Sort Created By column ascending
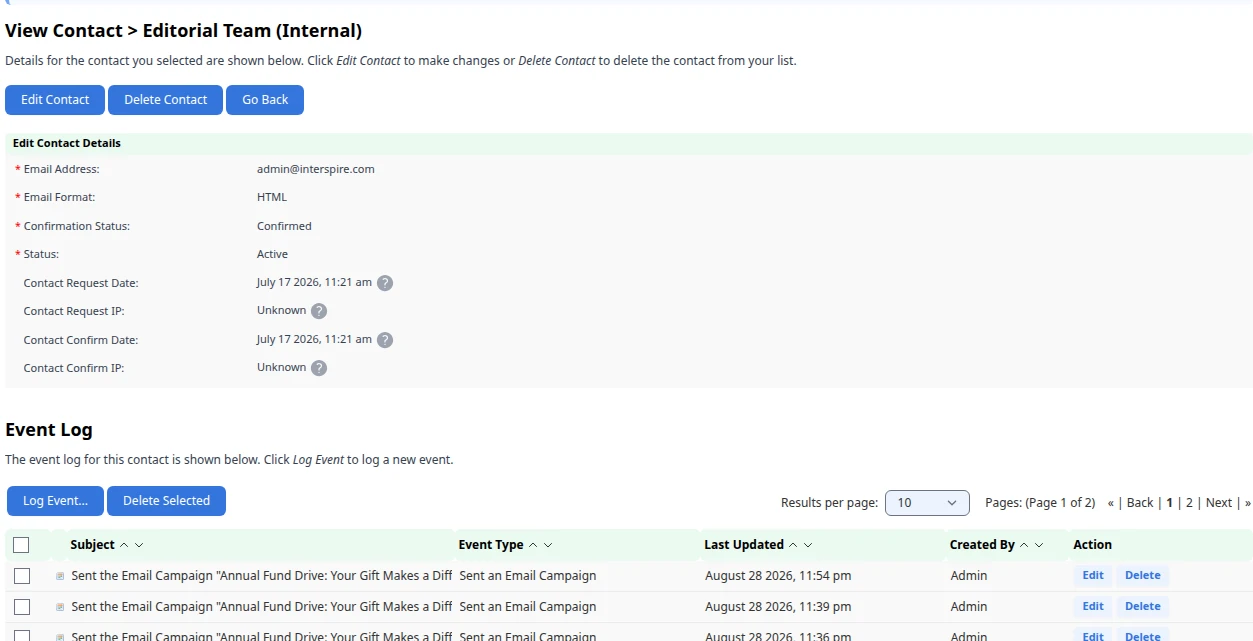The width and height of the screenshot is (1253, 641). point(1024,545)
